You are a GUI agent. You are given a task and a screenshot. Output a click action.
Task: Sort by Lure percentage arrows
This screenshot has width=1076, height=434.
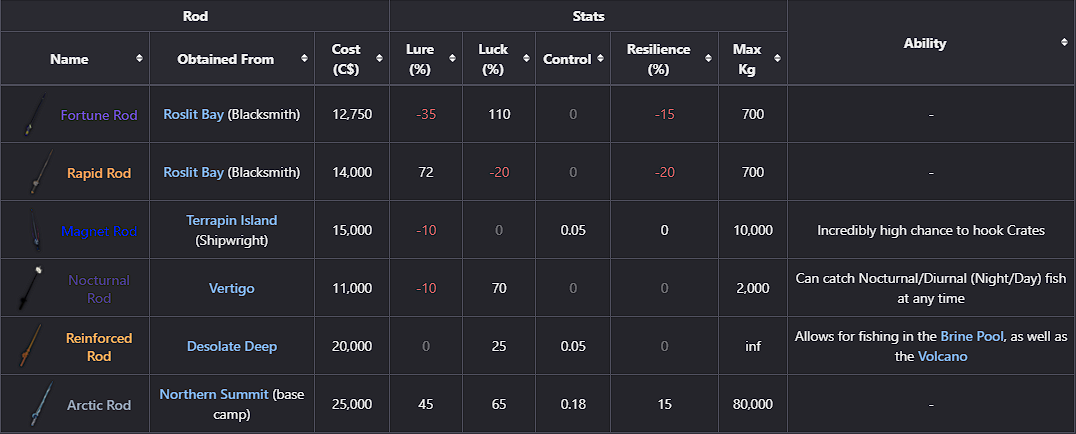tap(452, 59)
